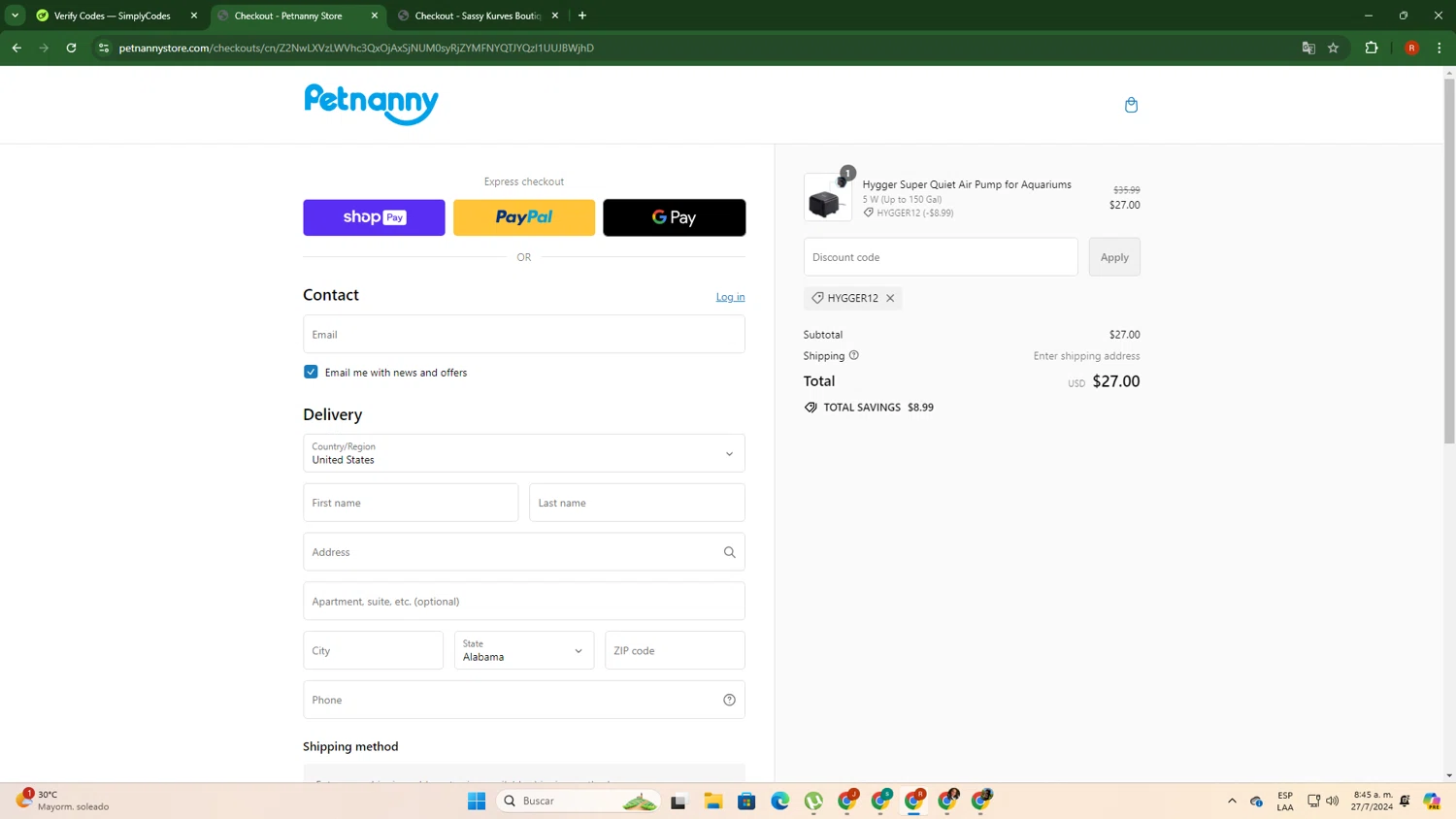Click the phone field help icon
Viewport: 1456px width, 819px height.
click(729, 700)
